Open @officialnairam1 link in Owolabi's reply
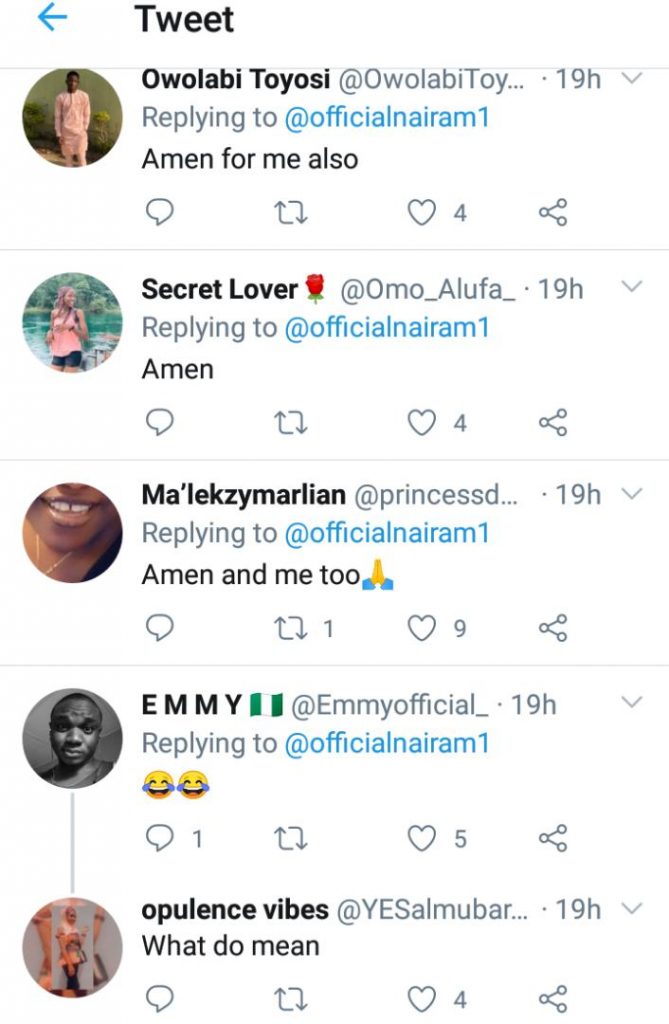Screen dimensions: 669x1024 tap(387, 118)
